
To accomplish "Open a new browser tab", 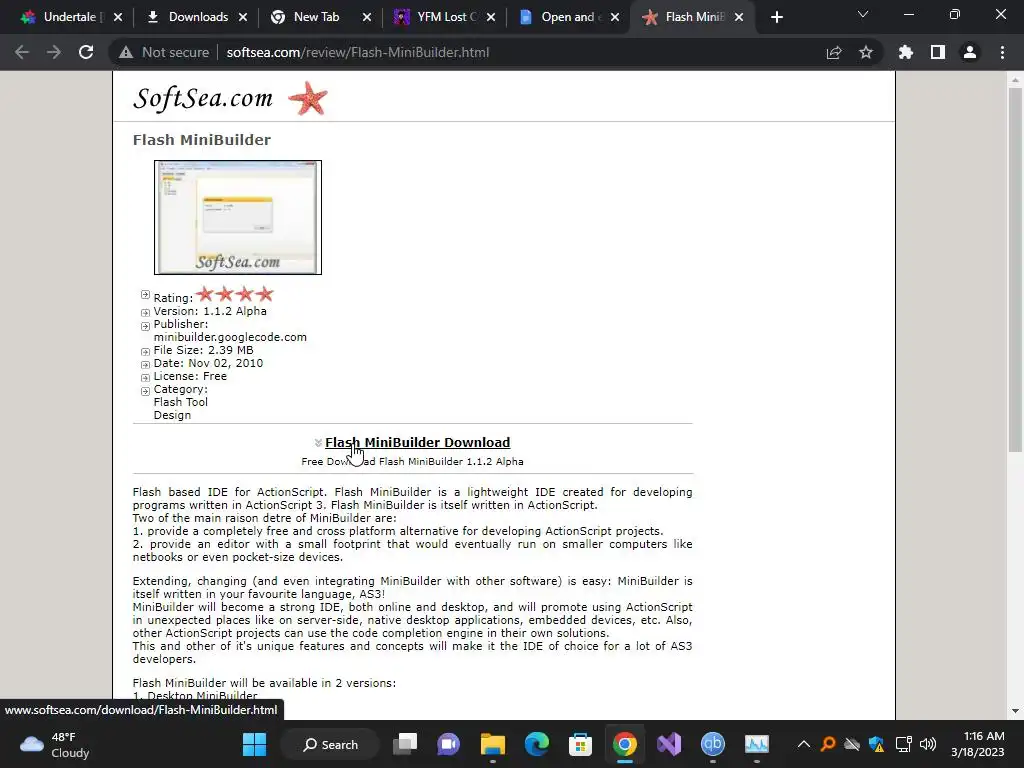I will [x=776, y=17].
